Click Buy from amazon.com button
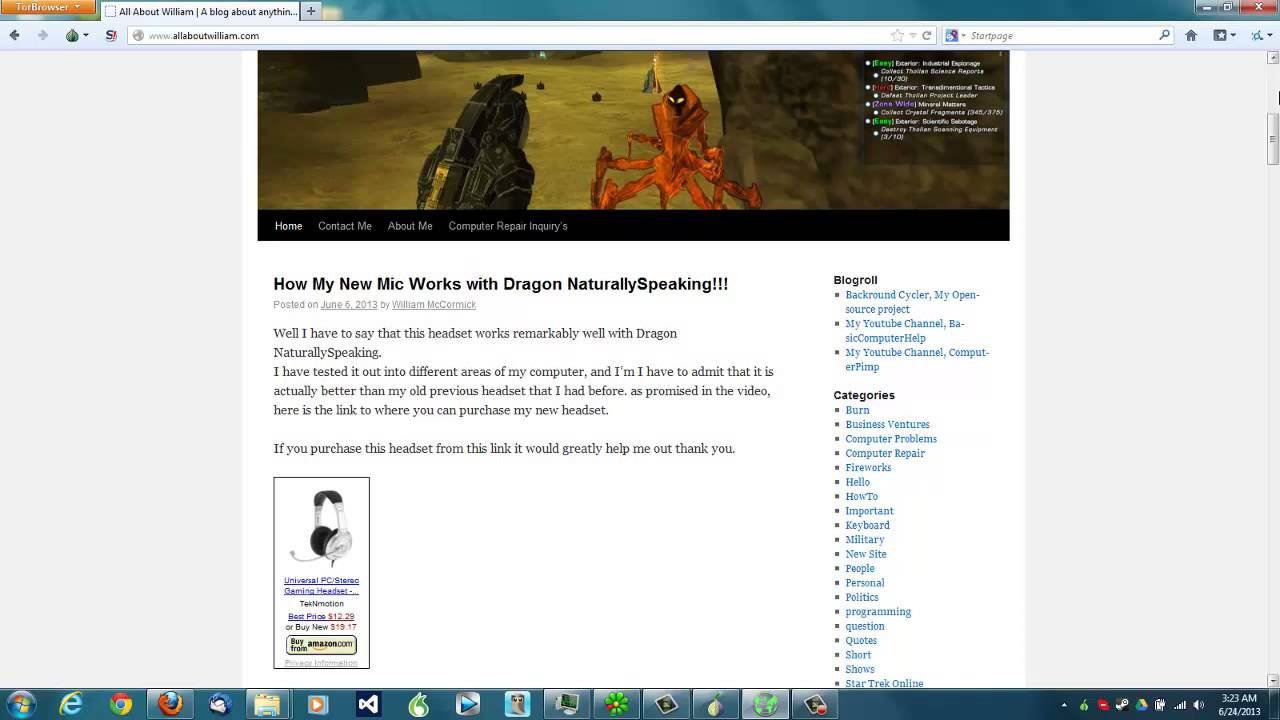This screenshot has height=720, width=1280. click(321, 645)
